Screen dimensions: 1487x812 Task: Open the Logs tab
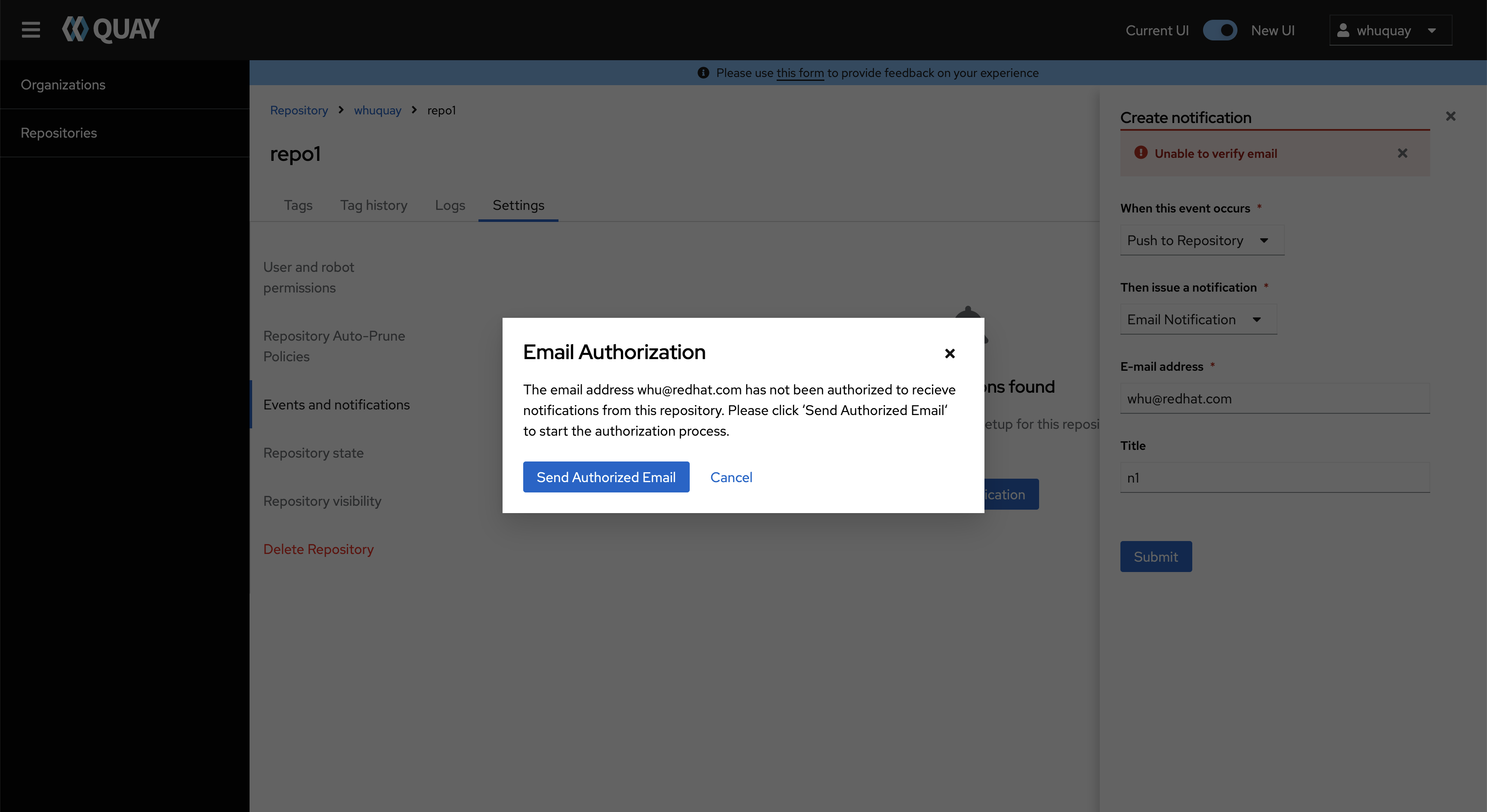450,206
